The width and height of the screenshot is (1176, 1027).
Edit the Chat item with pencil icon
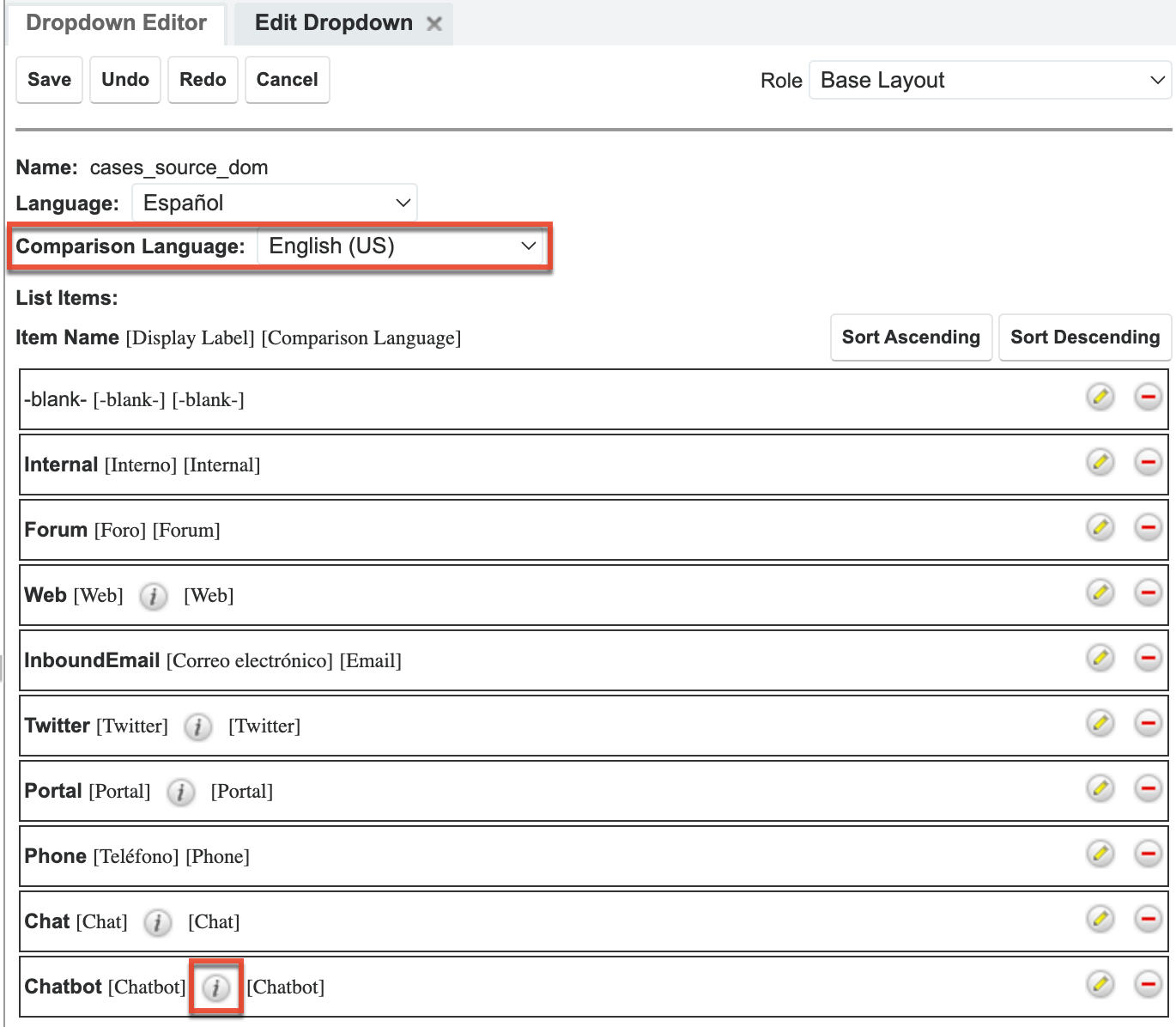click(x=1100, y=919)
